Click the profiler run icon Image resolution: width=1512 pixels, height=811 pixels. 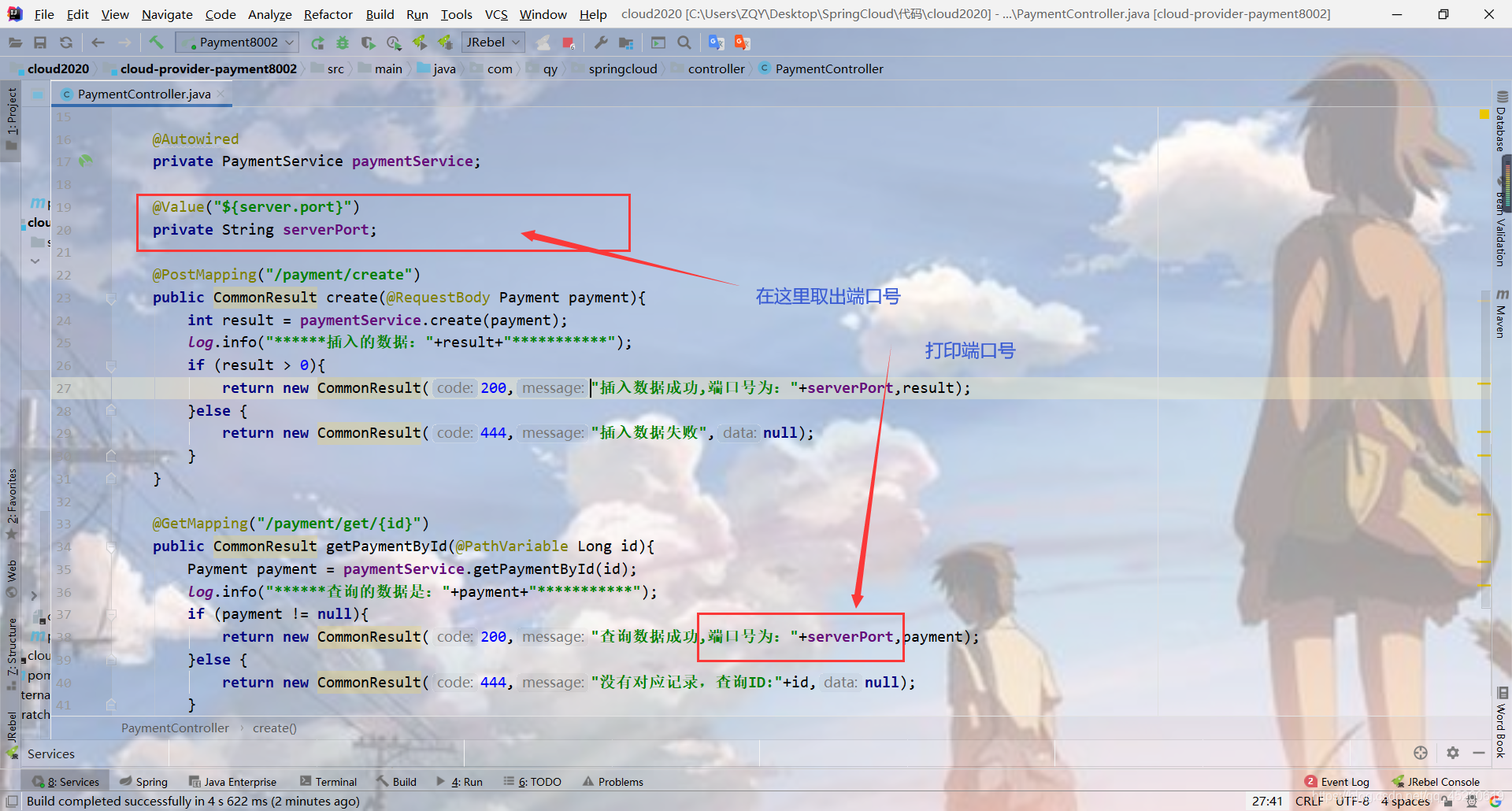point(394,43)
